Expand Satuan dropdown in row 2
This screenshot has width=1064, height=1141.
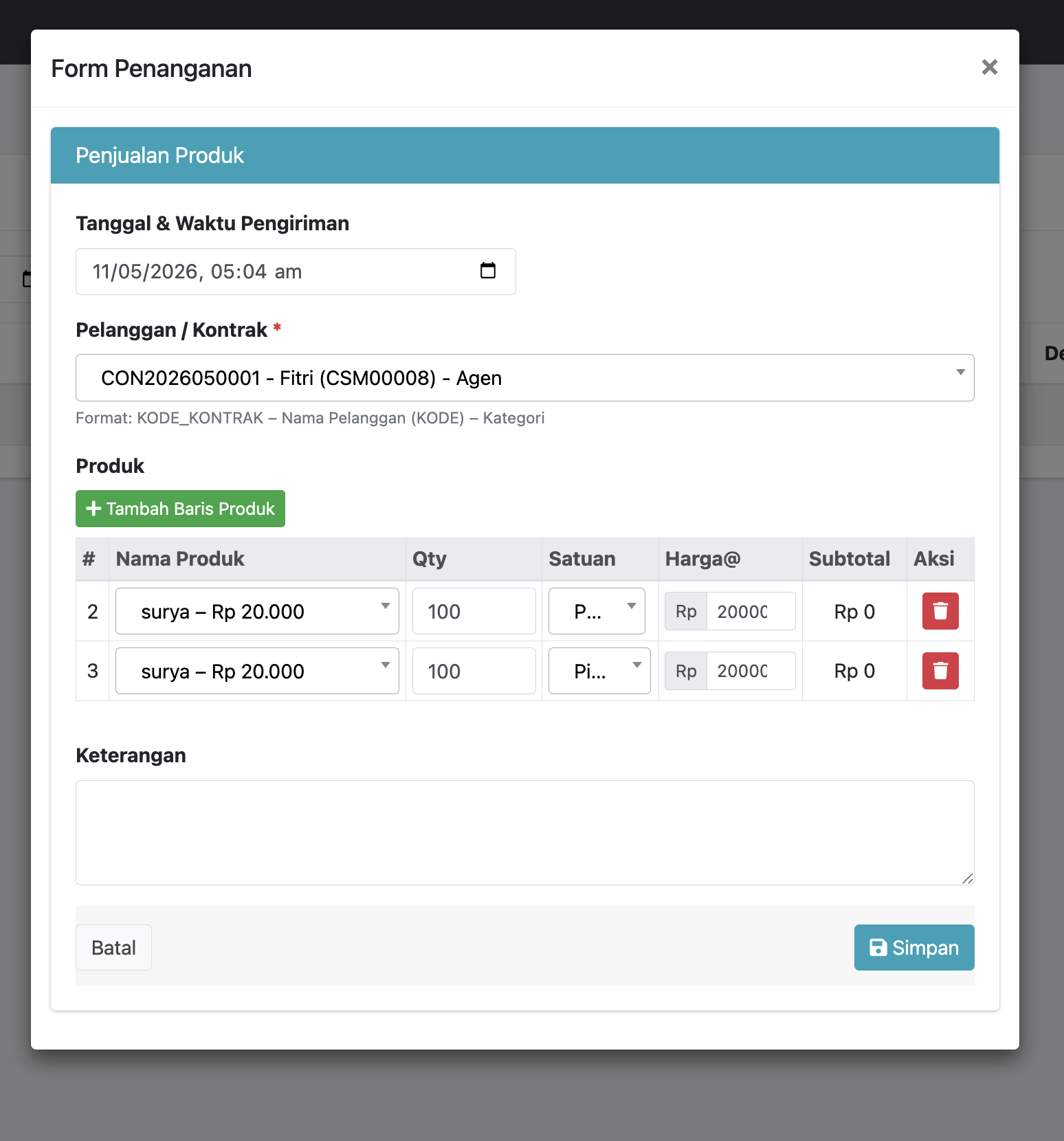pos(597,611)
